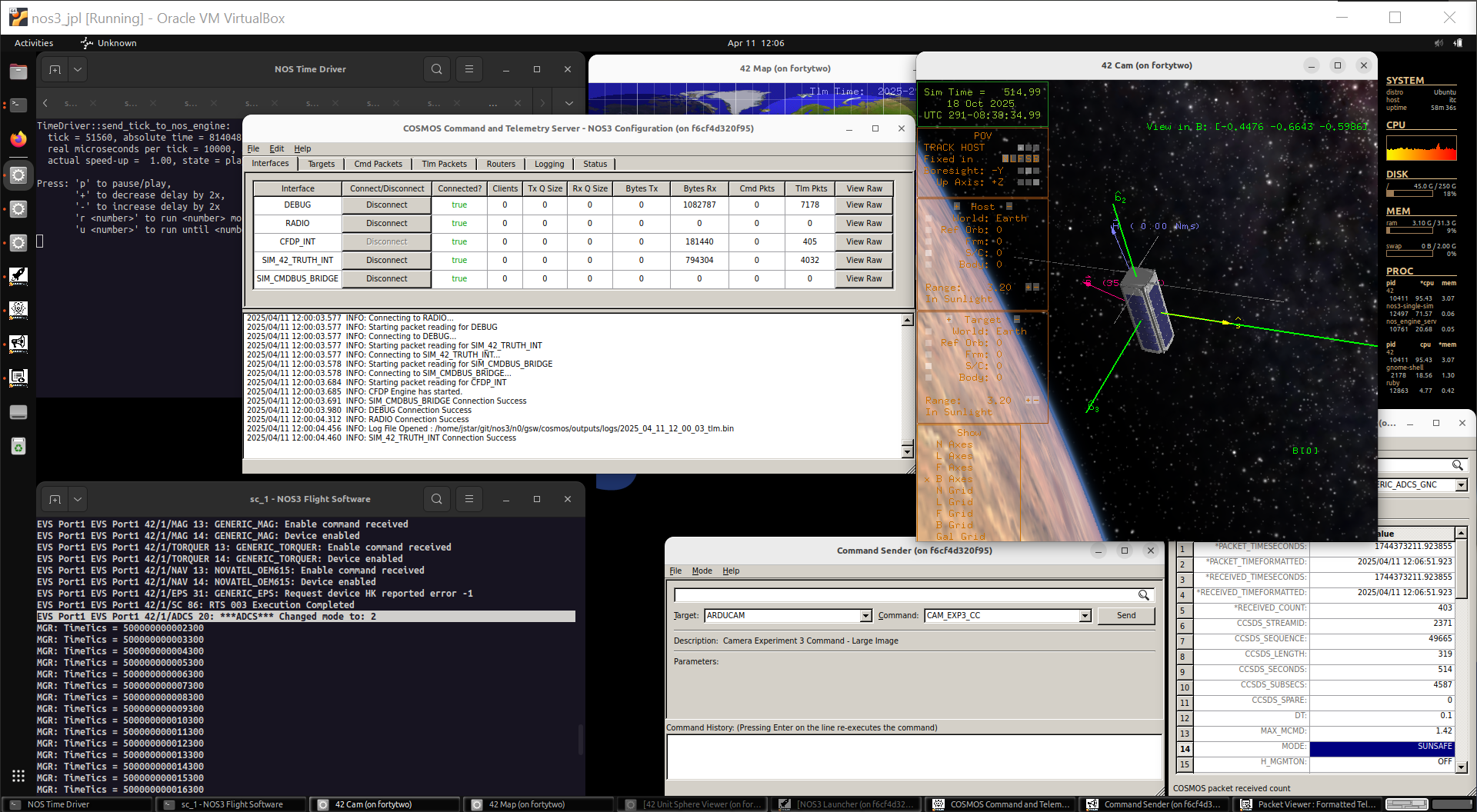This screenshot has width=1477, height=812.
Task: Open the Help menu in Command Sender
Action: pos(731,571)
